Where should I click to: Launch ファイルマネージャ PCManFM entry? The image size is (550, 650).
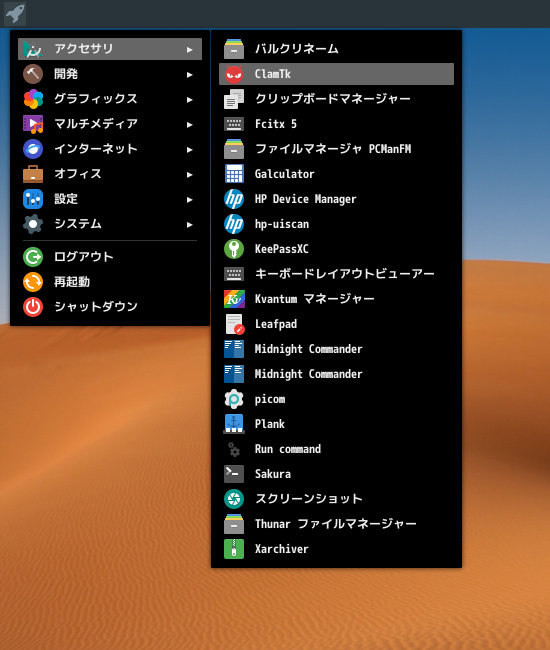336,149
